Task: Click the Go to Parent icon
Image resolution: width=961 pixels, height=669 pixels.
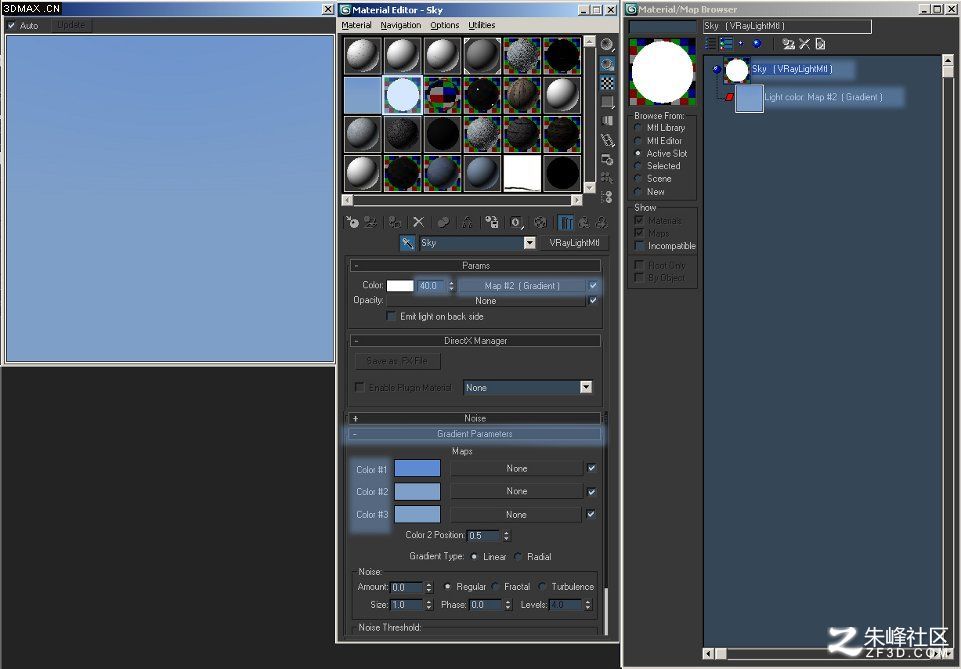Action: [x=584, y=222]
